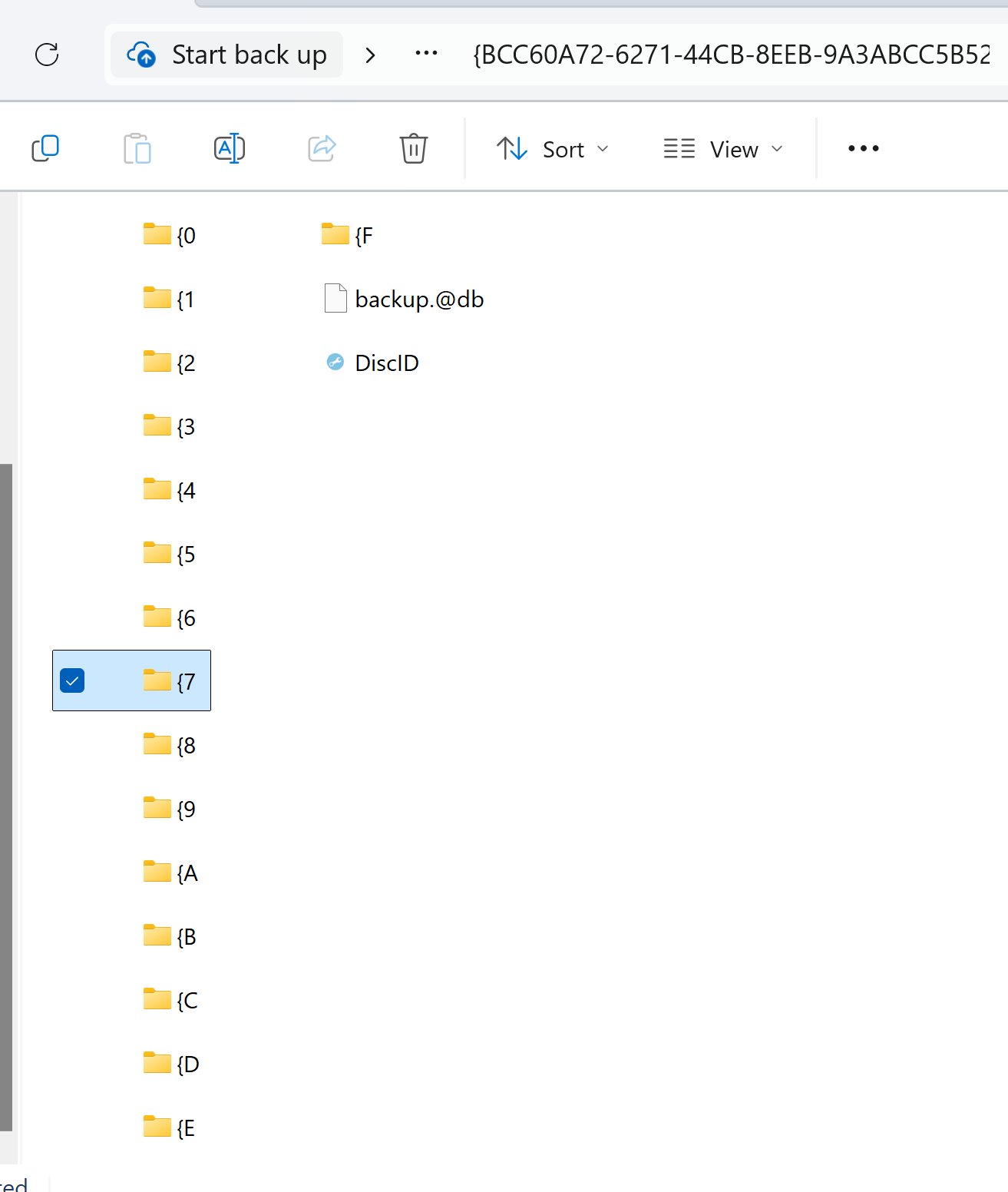Screen dimensions: 1008x1192
Task: Rename the selected folder
Action: (229, 148)
